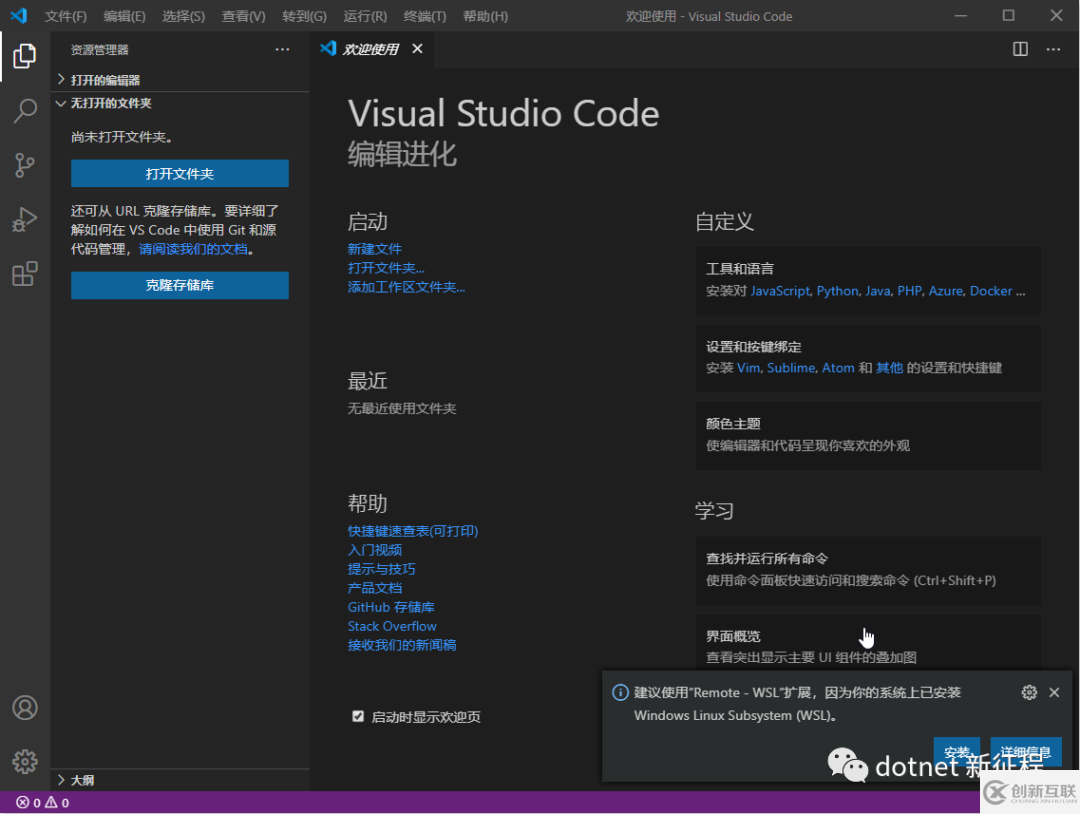Viewport: 1080px width, 814px height.
Task: Click the Accounts icon in activity bar
Action: click(x=25, y=707)
